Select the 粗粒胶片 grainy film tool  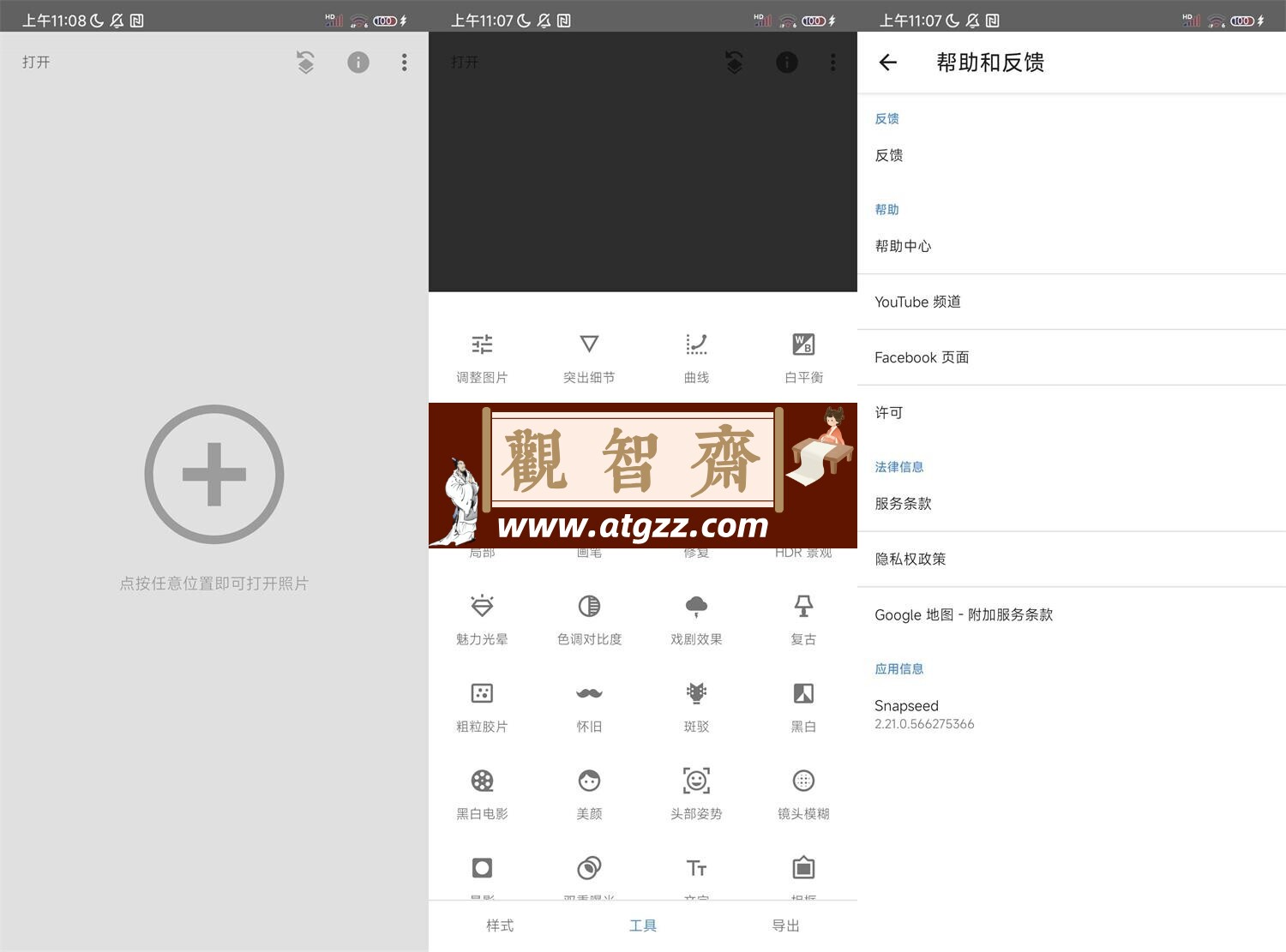[482, 708]
